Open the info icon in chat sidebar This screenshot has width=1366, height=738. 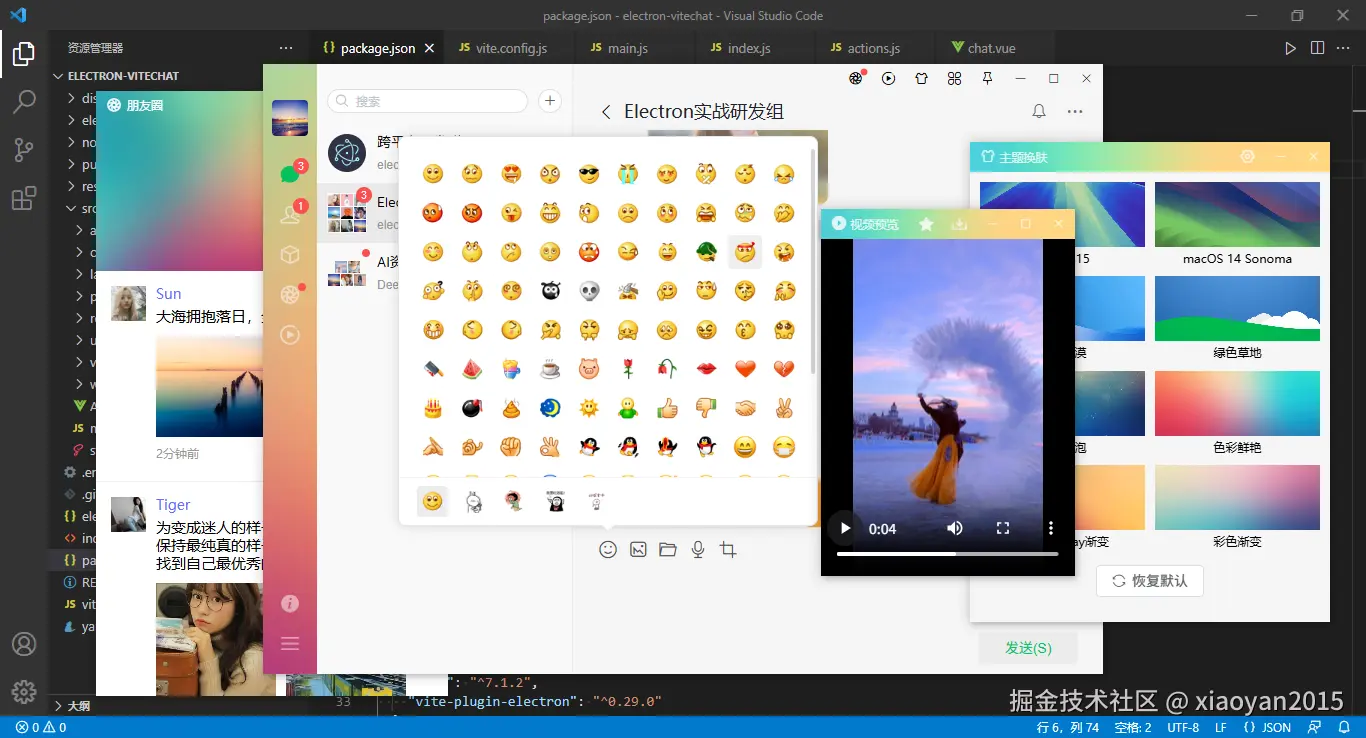click(x=290, y=603)
